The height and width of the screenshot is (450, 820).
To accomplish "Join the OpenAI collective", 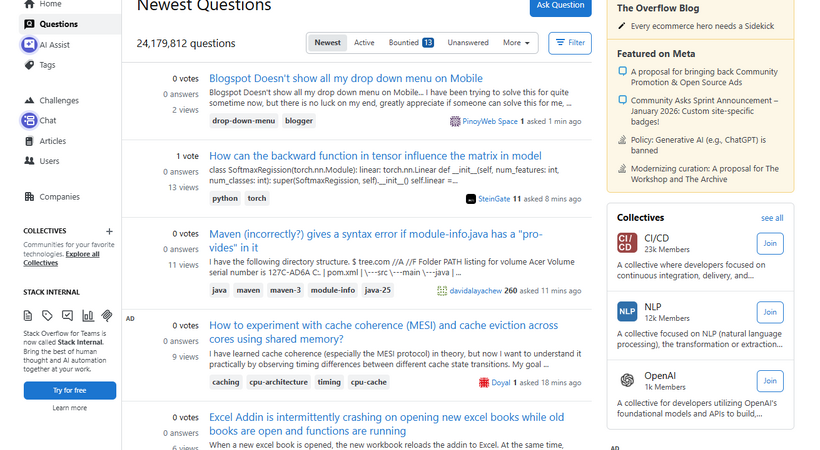I will pos(770,381).
